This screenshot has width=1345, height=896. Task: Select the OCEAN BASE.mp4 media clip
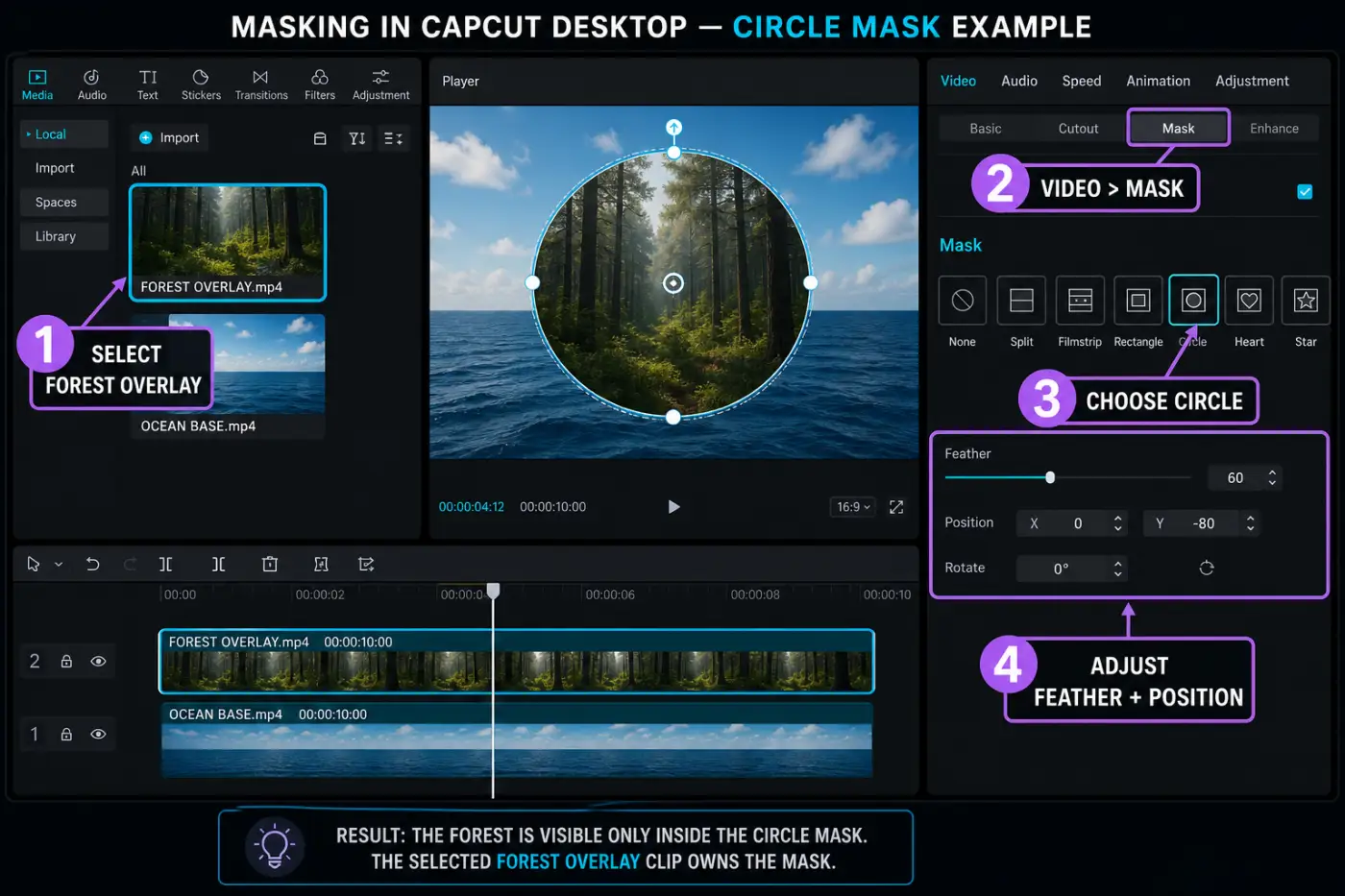tap(228, 376)
